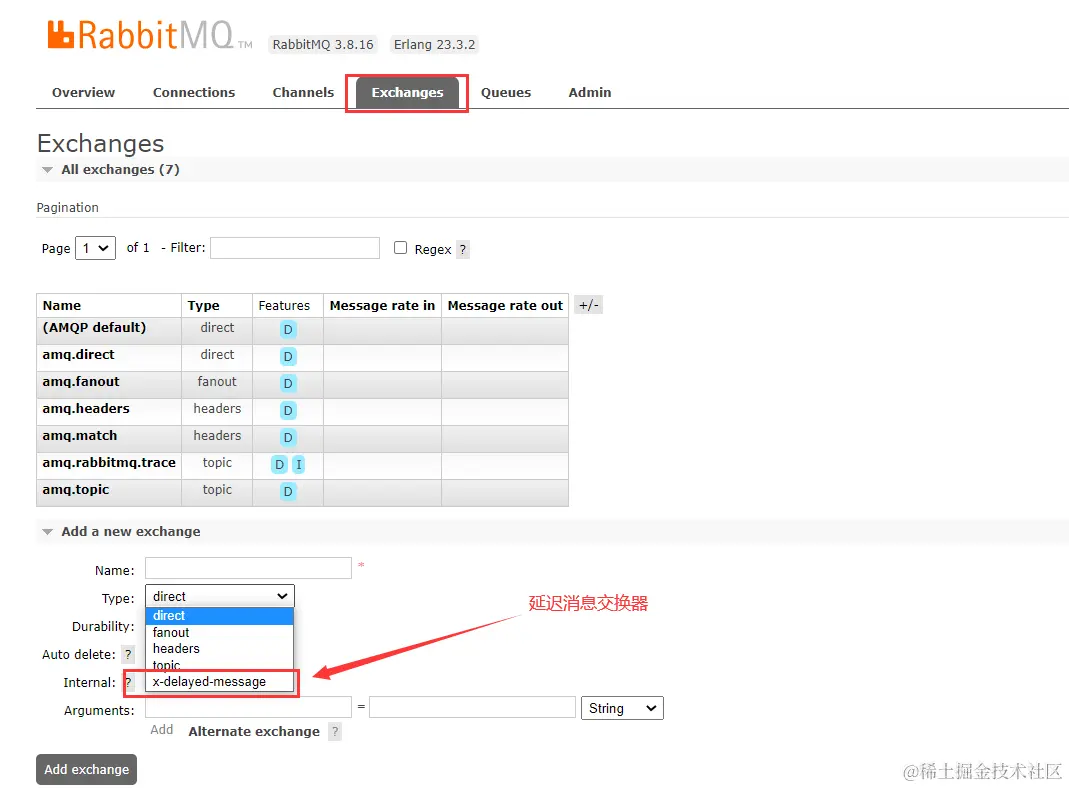This screenshot has width=1069, height=788.
Task: Click the D badge in amq.headers row
Action: pos(288,410)
